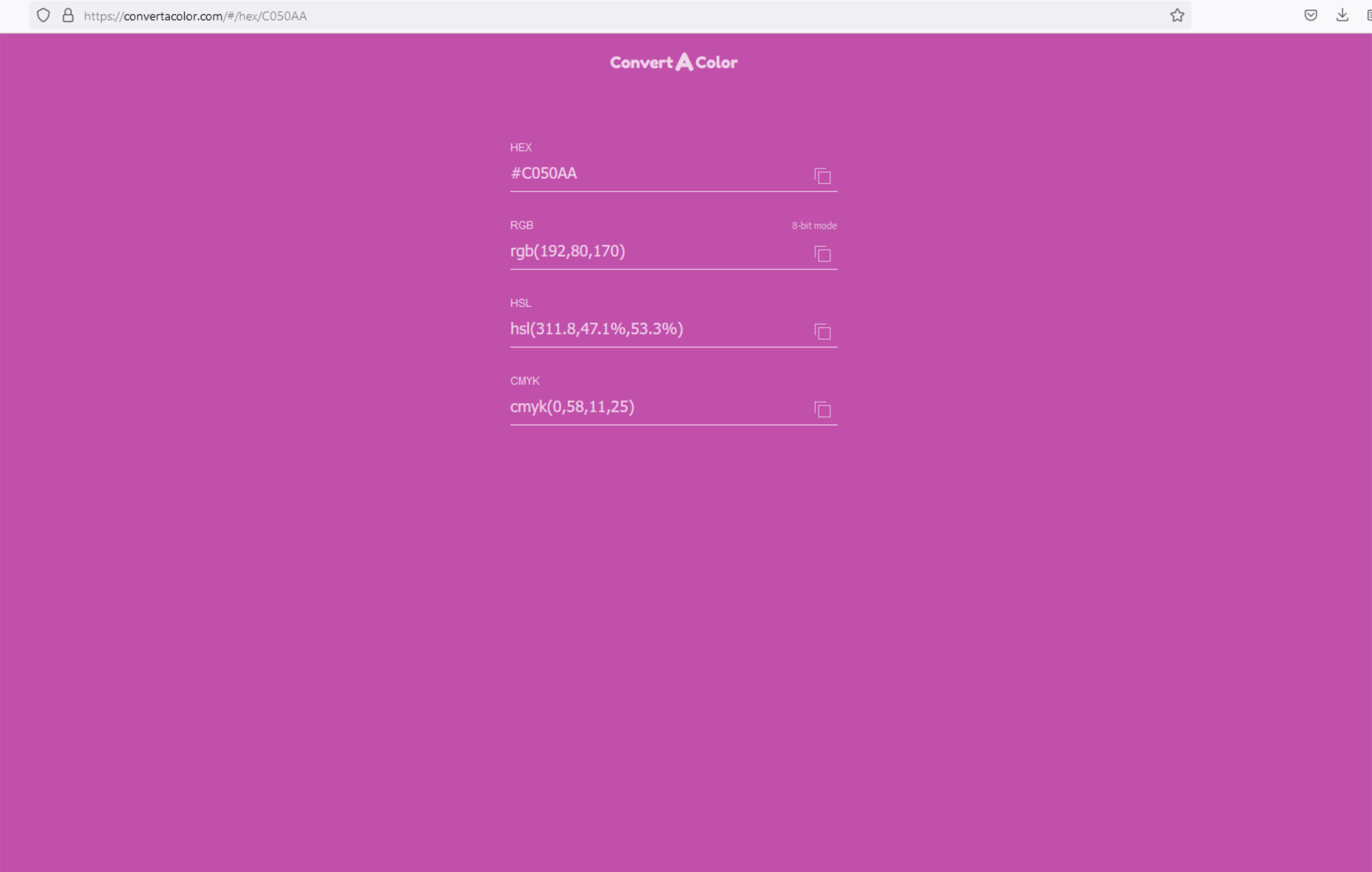Click into the #C050AA hex input field
This screenshot has width=1372, height=872.
coord(655,174)
